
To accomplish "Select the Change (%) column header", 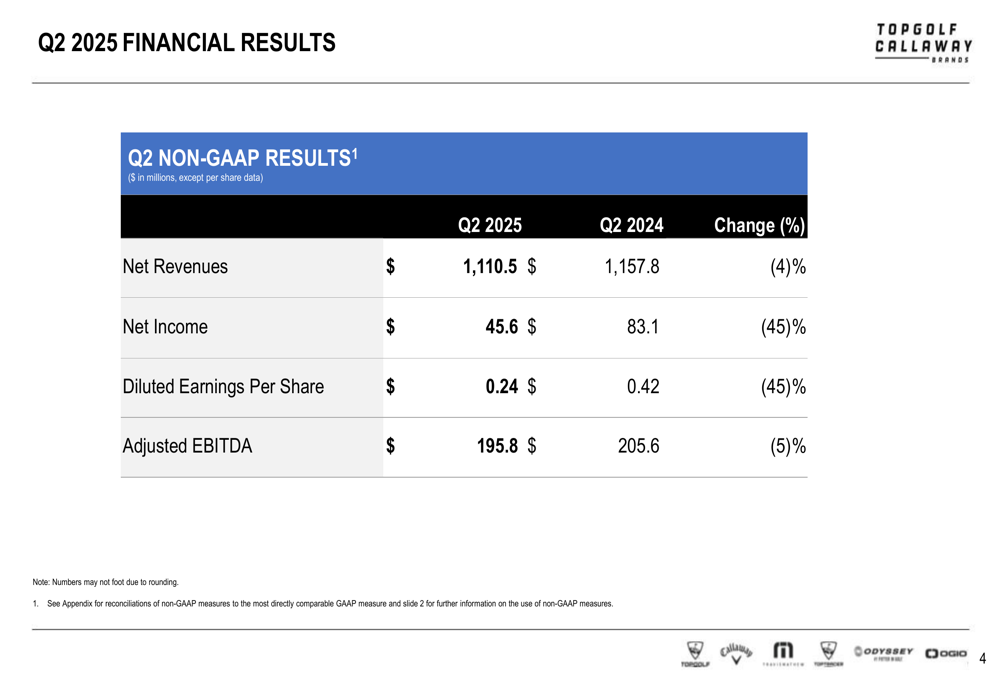I will coord(759,225).
